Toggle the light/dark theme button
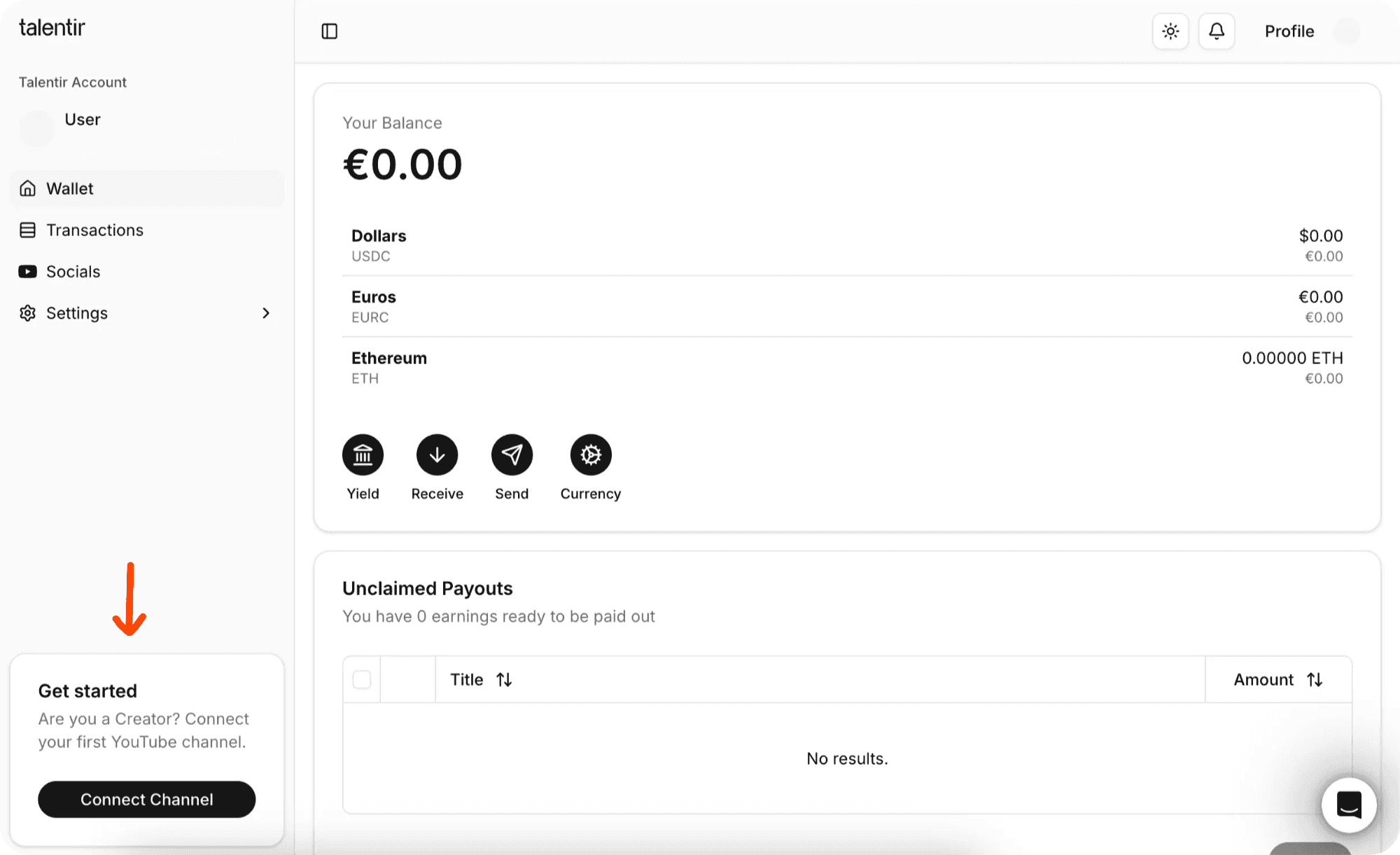This screenshot has width=1400, height=855. pyautogui.click(x=1170, y=32)
